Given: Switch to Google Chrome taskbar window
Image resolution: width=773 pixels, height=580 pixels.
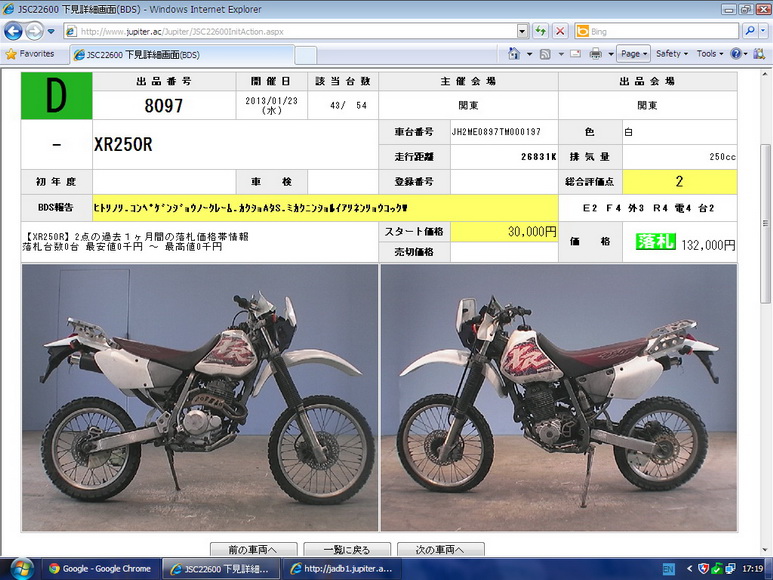Looking at the screenshot, I should coord(100,569).
